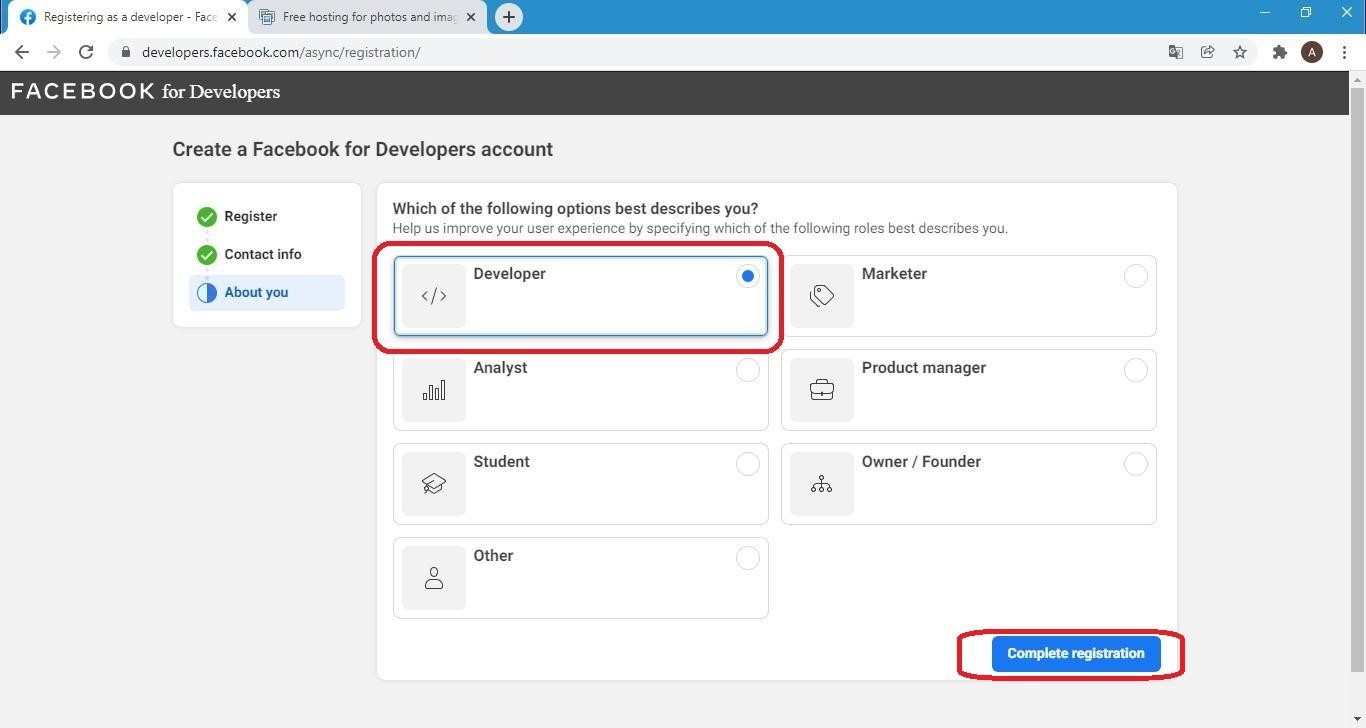Choose the Owner / Founder radio button
The height and width of the screenshot is (728, 1366).
(x=1135, y=464)
